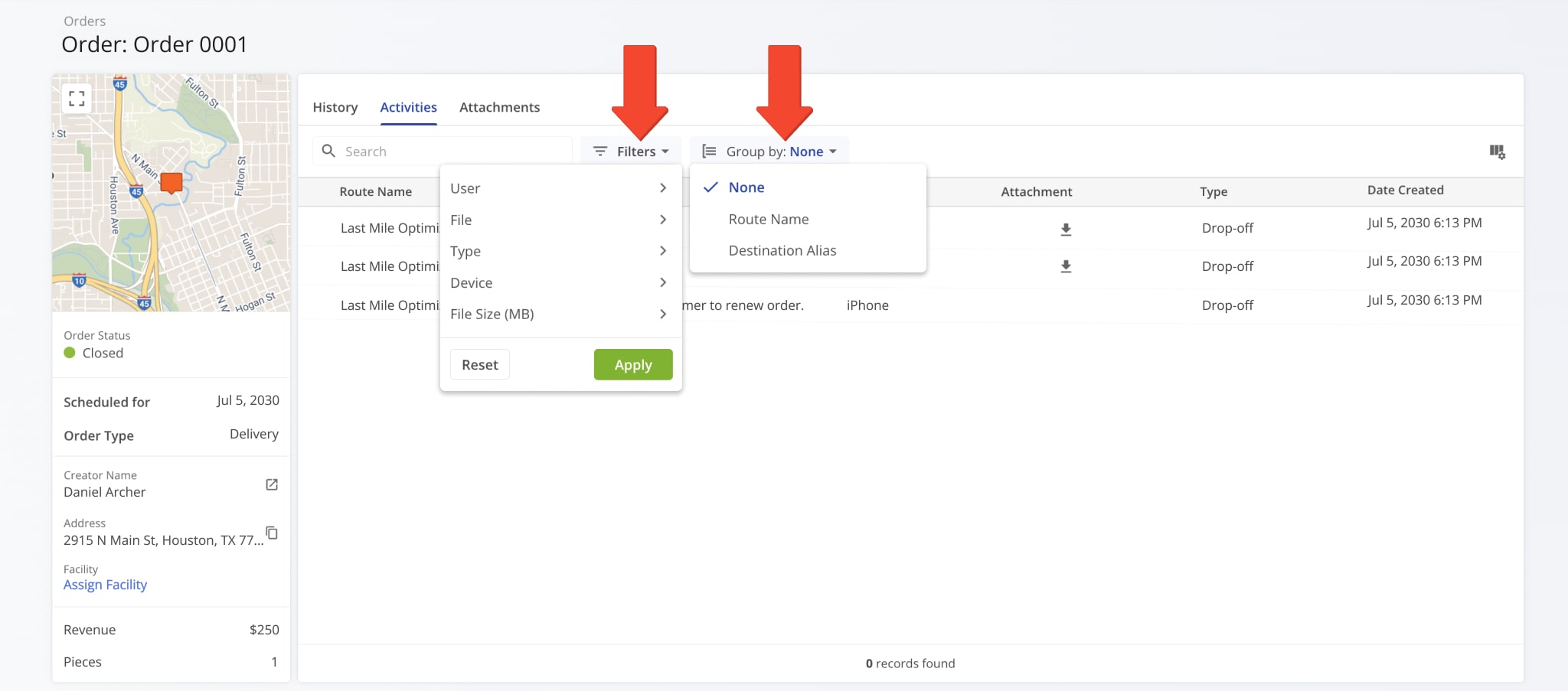This screenshot has width=1568, height=691.
Task: Select the iPhone device cell
Action: (867, 305)
